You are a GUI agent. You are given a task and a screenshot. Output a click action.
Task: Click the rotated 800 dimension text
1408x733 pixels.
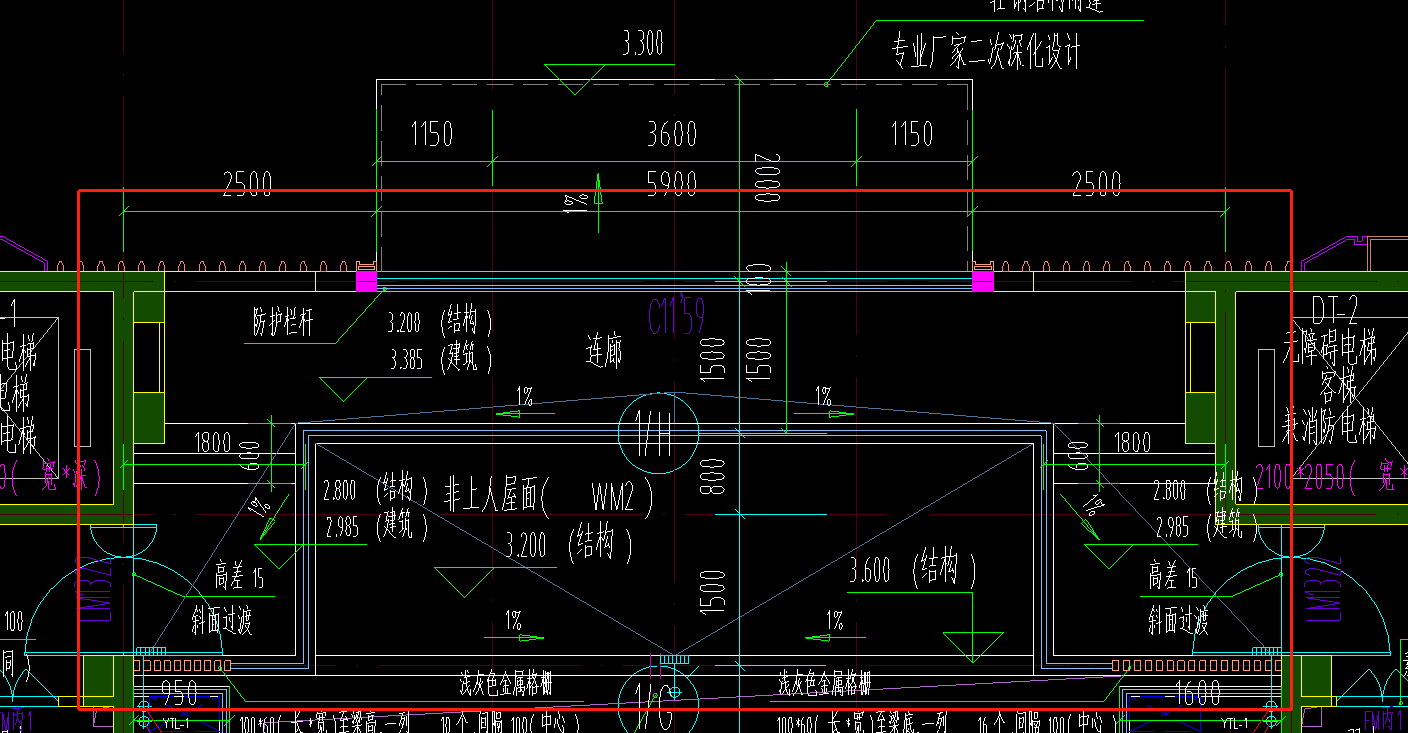712,478
